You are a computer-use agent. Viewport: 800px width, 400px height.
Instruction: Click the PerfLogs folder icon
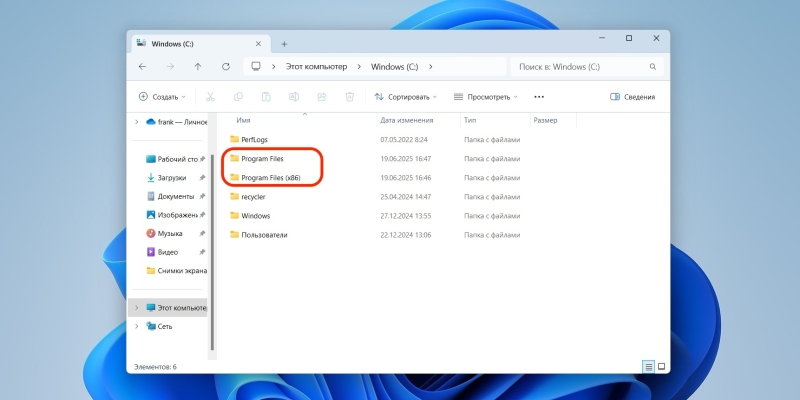pyautogui.click(x=234, y=139)
